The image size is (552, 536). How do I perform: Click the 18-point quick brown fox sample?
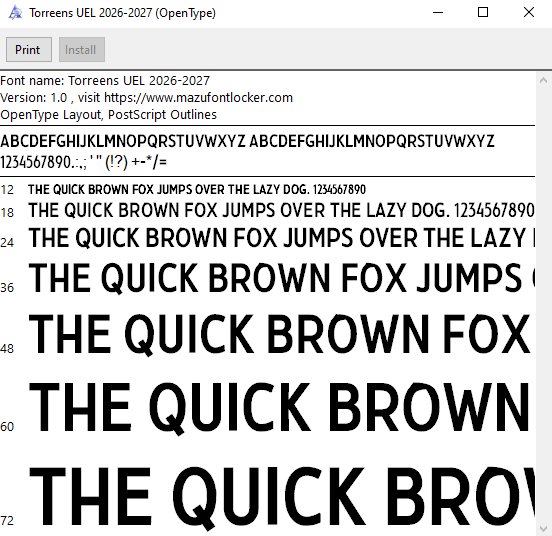tap(281, 210)
